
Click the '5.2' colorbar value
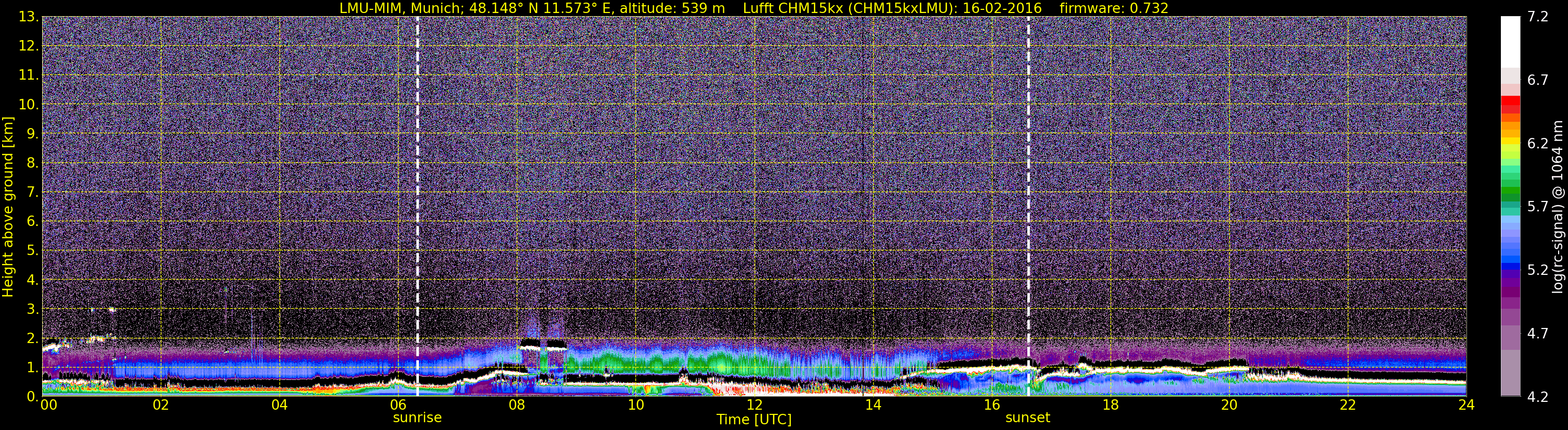coord(1538,270)
